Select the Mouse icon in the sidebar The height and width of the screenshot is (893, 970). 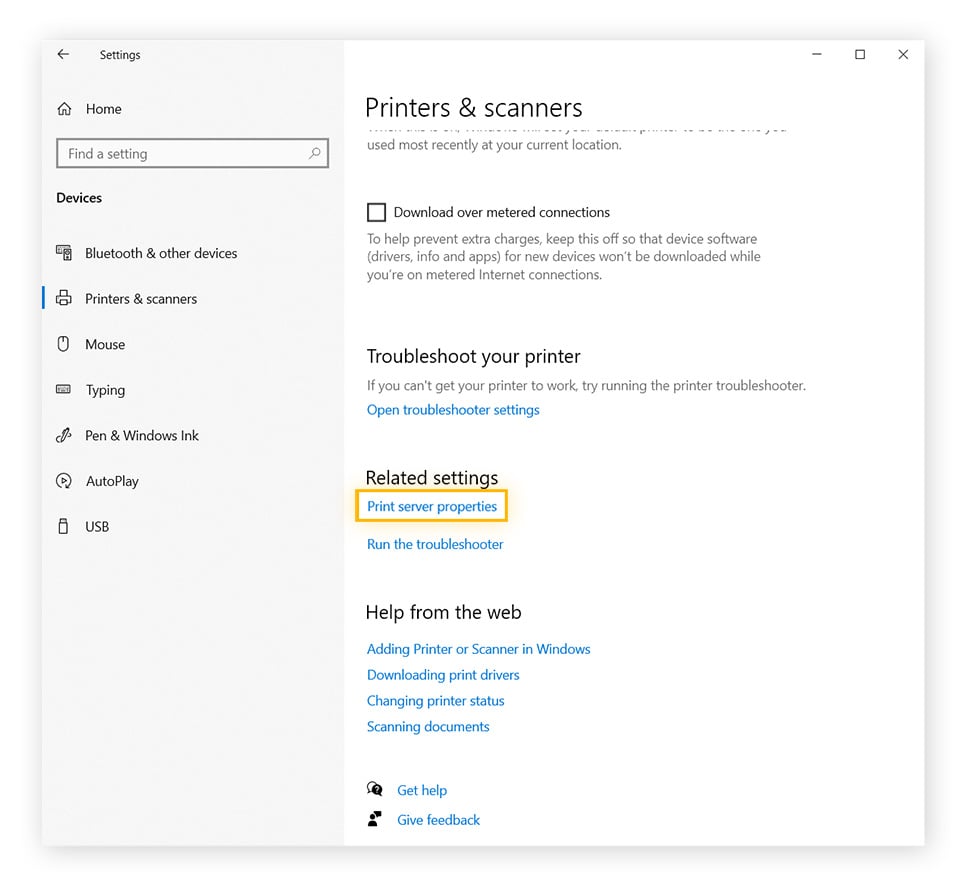click(62, 344)
